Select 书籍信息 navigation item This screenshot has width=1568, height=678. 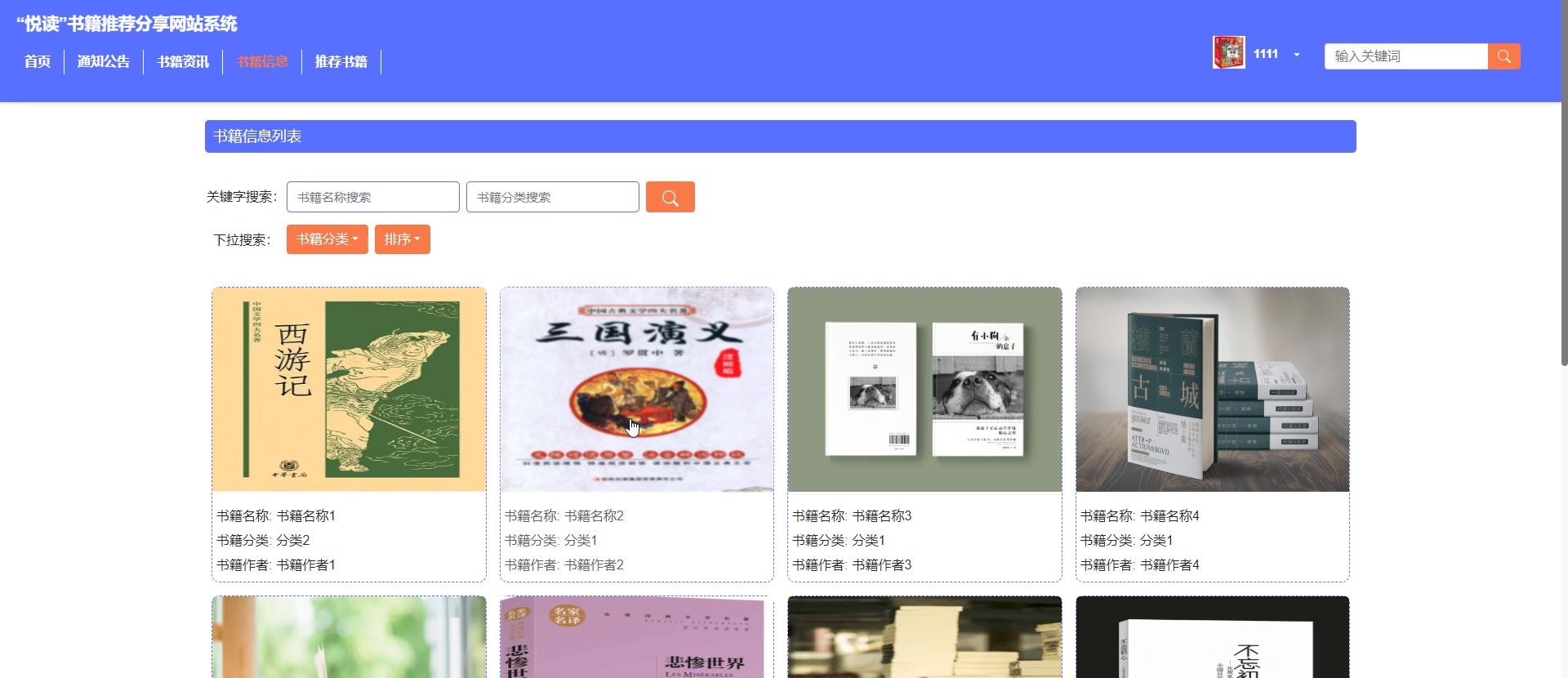[262, 61]
